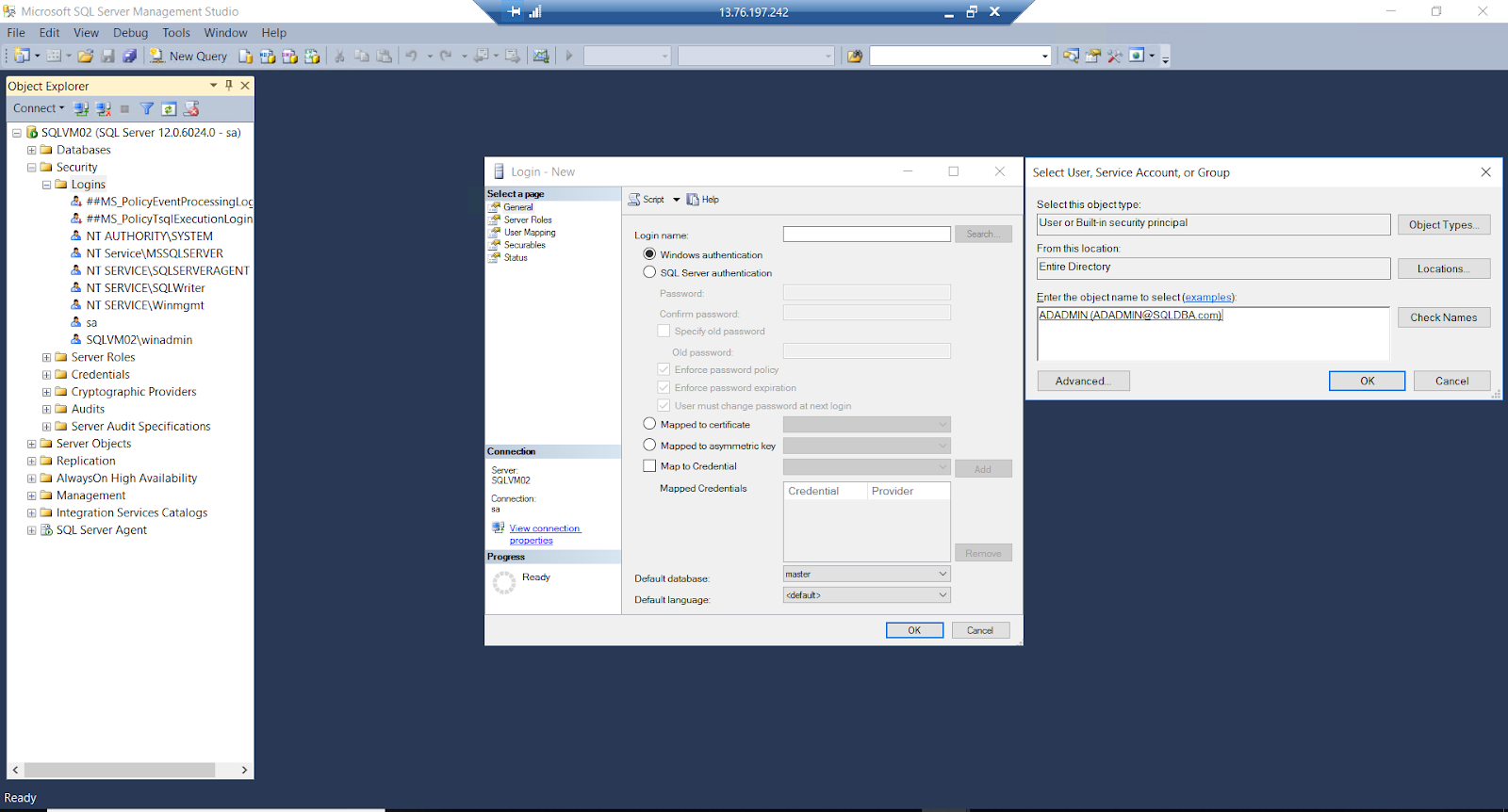Open Script dropdown arrow in Login dialog

676,200
